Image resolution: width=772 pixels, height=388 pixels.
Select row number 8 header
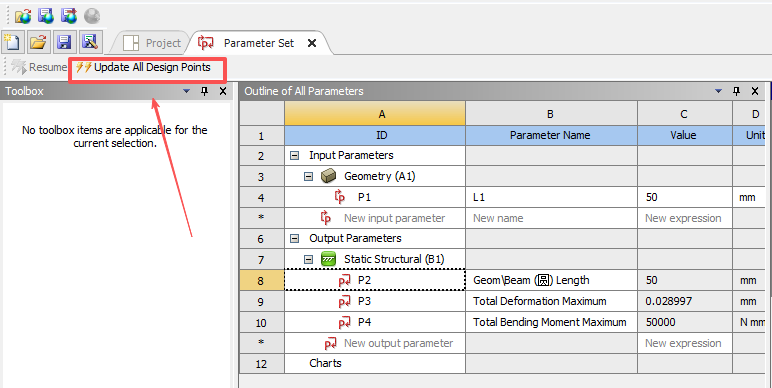click(x=262, y=280)
